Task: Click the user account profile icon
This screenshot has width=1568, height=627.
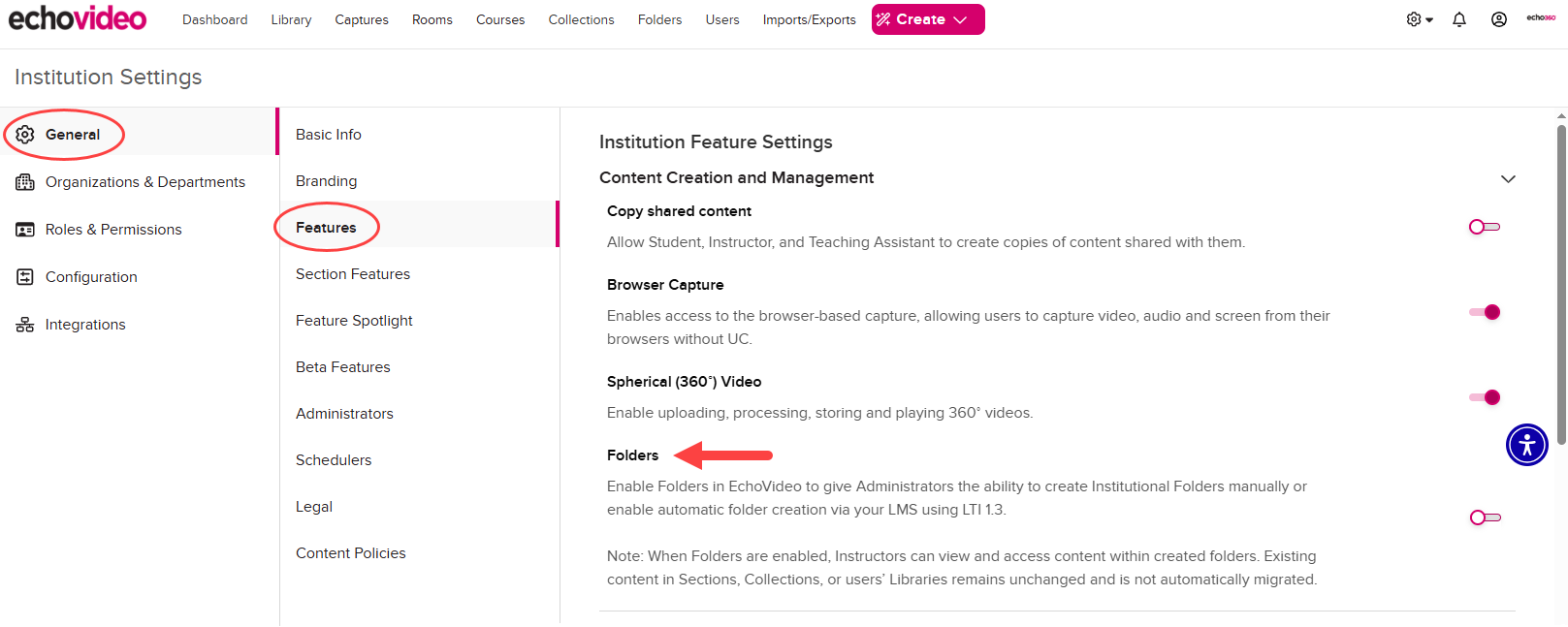Action: pos(1499,18)
